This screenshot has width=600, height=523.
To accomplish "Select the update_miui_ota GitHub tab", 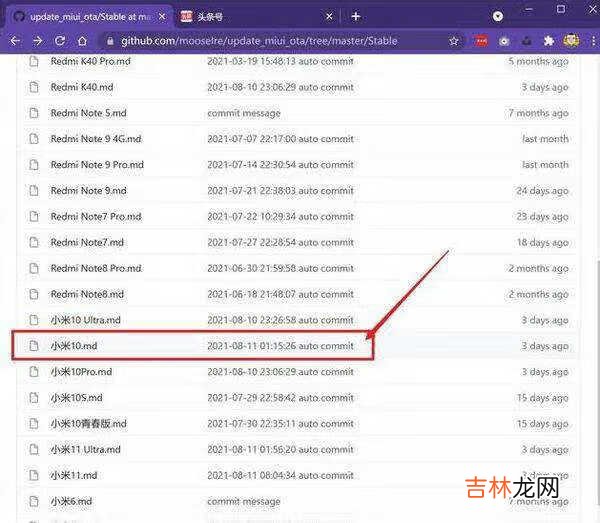I will click(x=90, y=16).
